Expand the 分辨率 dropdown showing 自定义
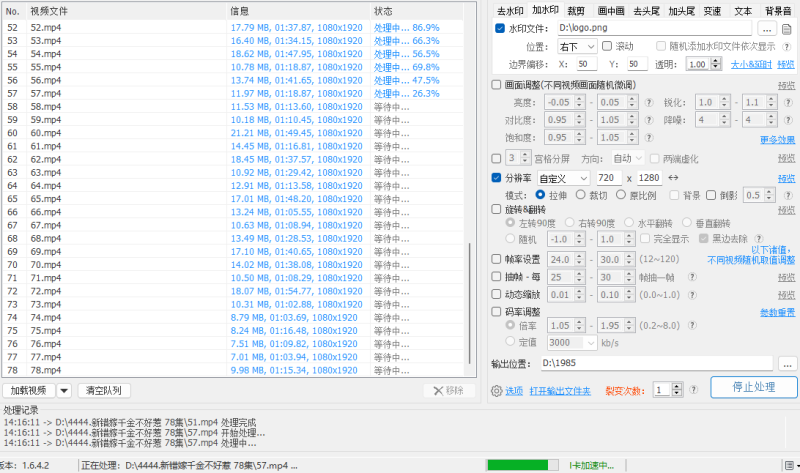Viewport: 800px width, 473px height. click(x=563, y=177)
